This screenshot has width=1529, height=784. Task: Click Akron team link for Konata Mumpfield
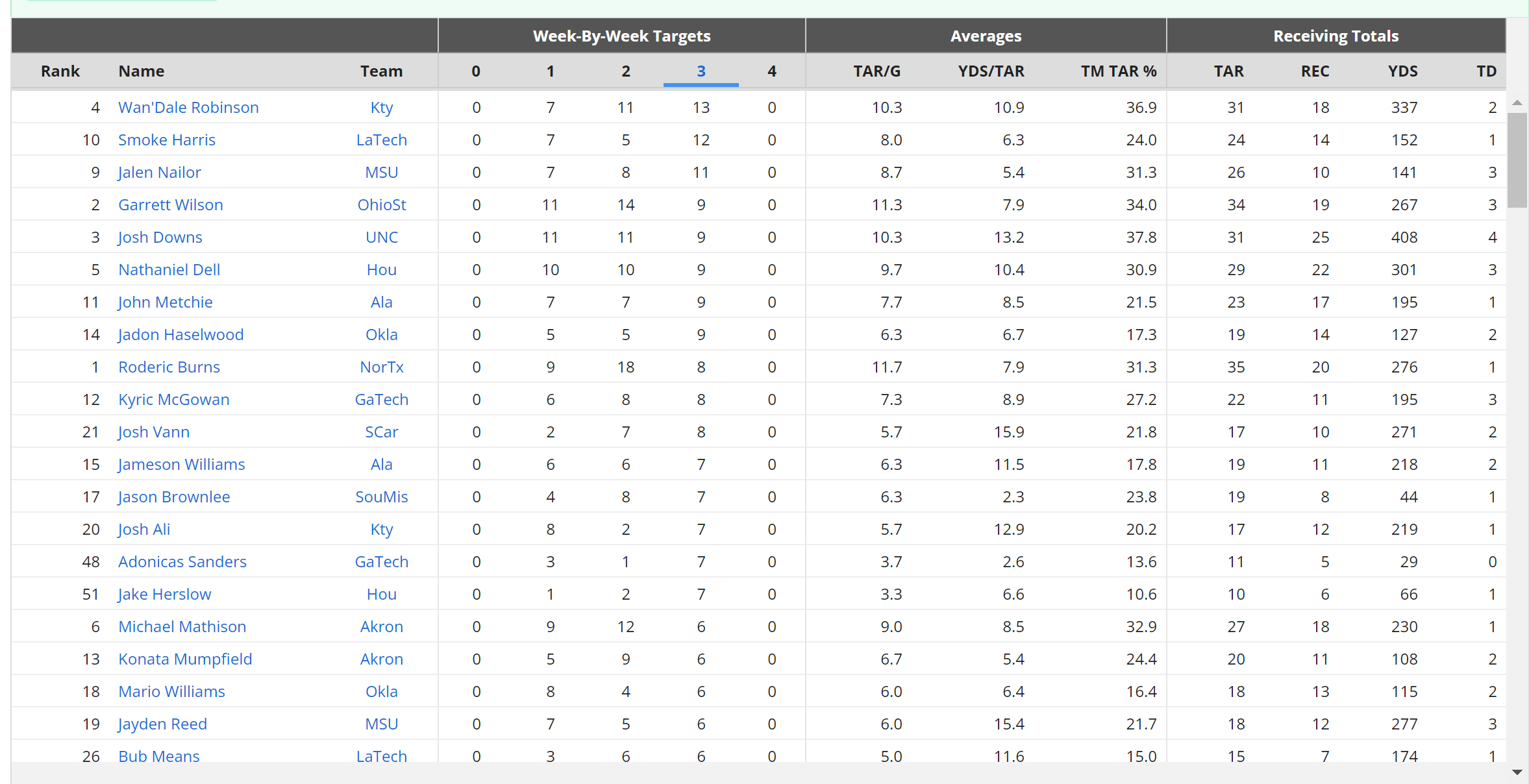coord(382,659)
